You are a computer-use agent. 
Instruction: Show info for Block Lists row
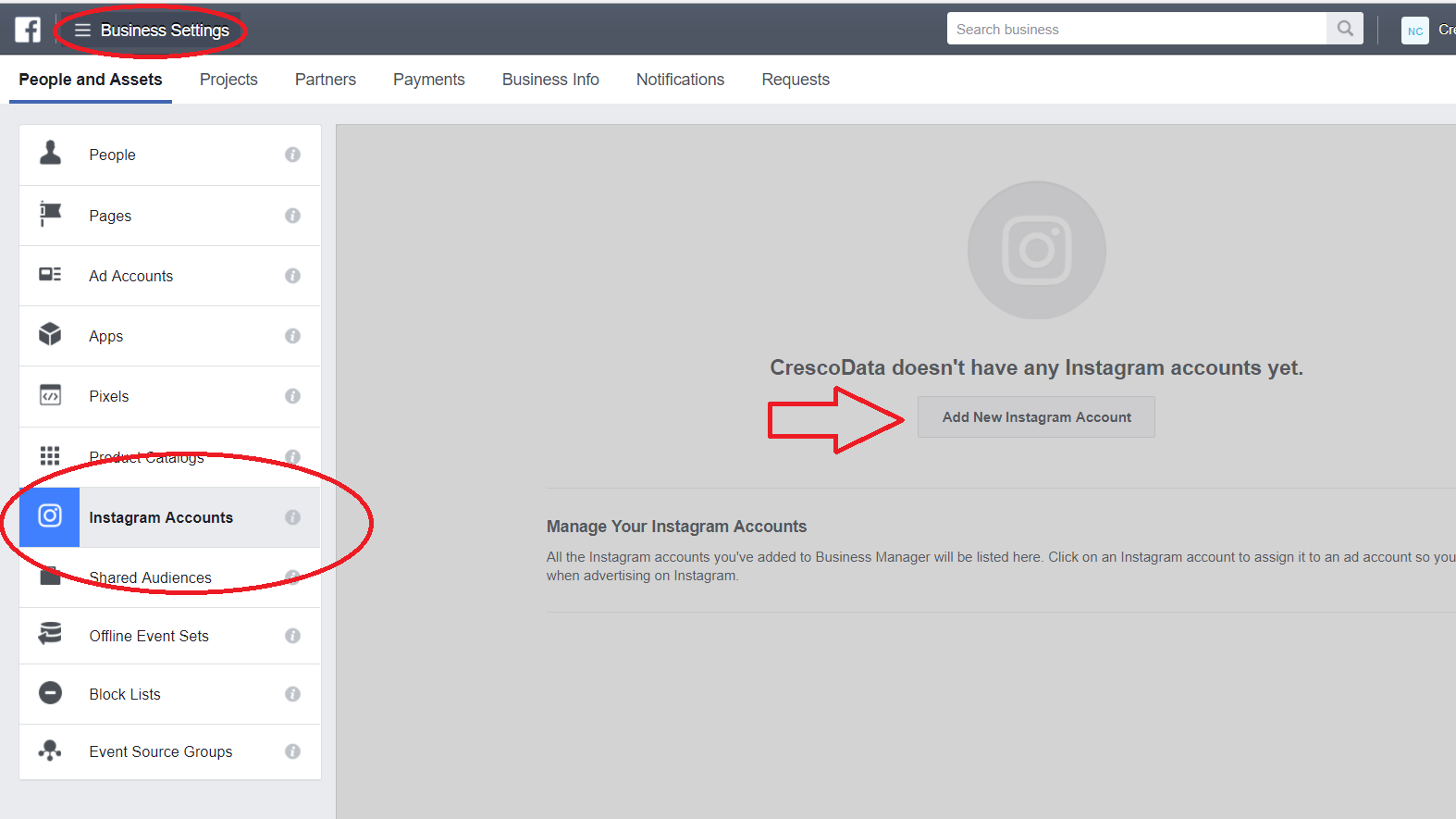(x=292, y=694)
